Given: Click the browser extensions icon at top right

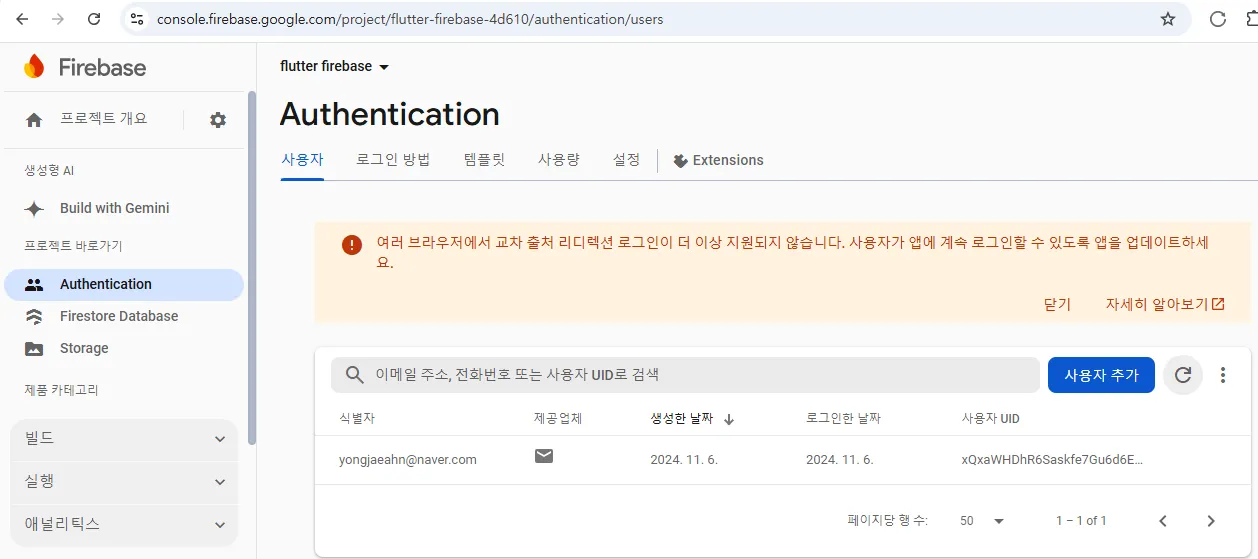Looking at the screenshot, I should (x=1252, y=19).
